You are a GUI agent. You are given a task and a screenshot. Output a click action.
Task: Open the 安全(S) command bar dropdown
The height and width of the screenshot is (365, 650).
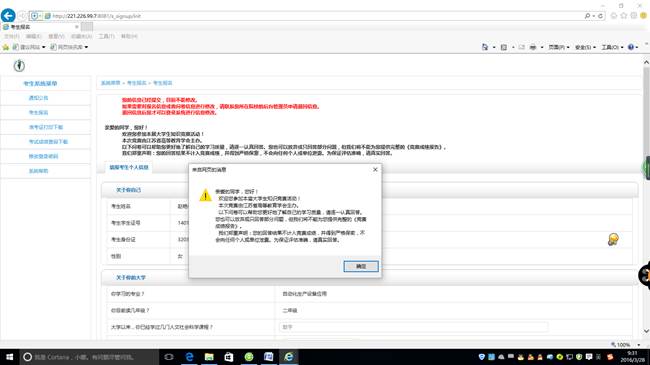[x=585, y=47]
